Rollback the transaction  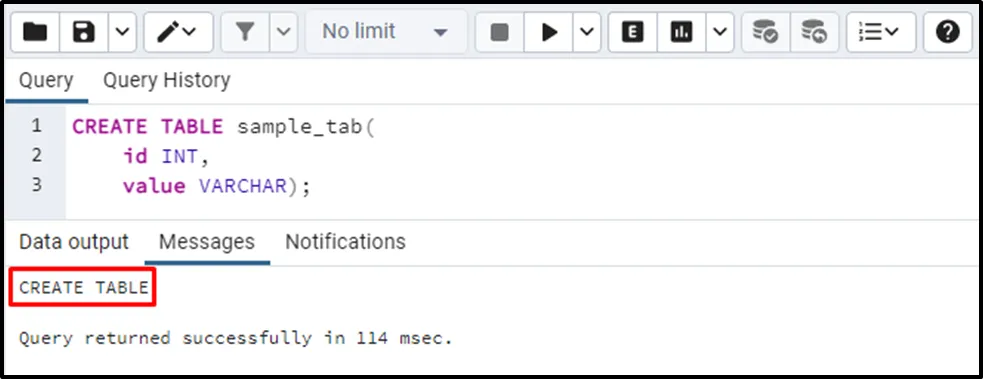(x=814, y=32)
